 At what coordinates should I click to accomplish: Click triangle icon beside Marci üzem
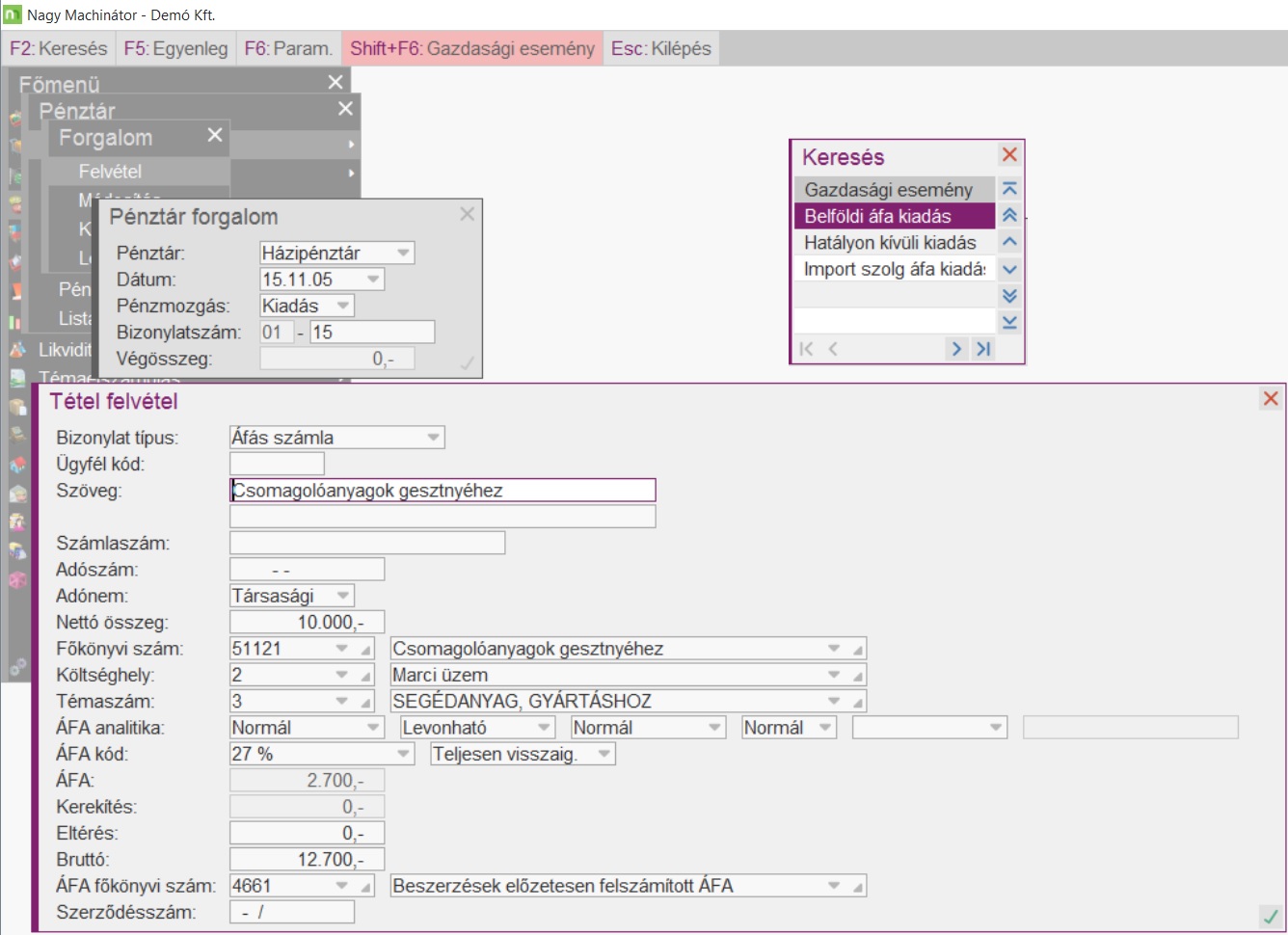pyautogui.click(x=857, y=675)
